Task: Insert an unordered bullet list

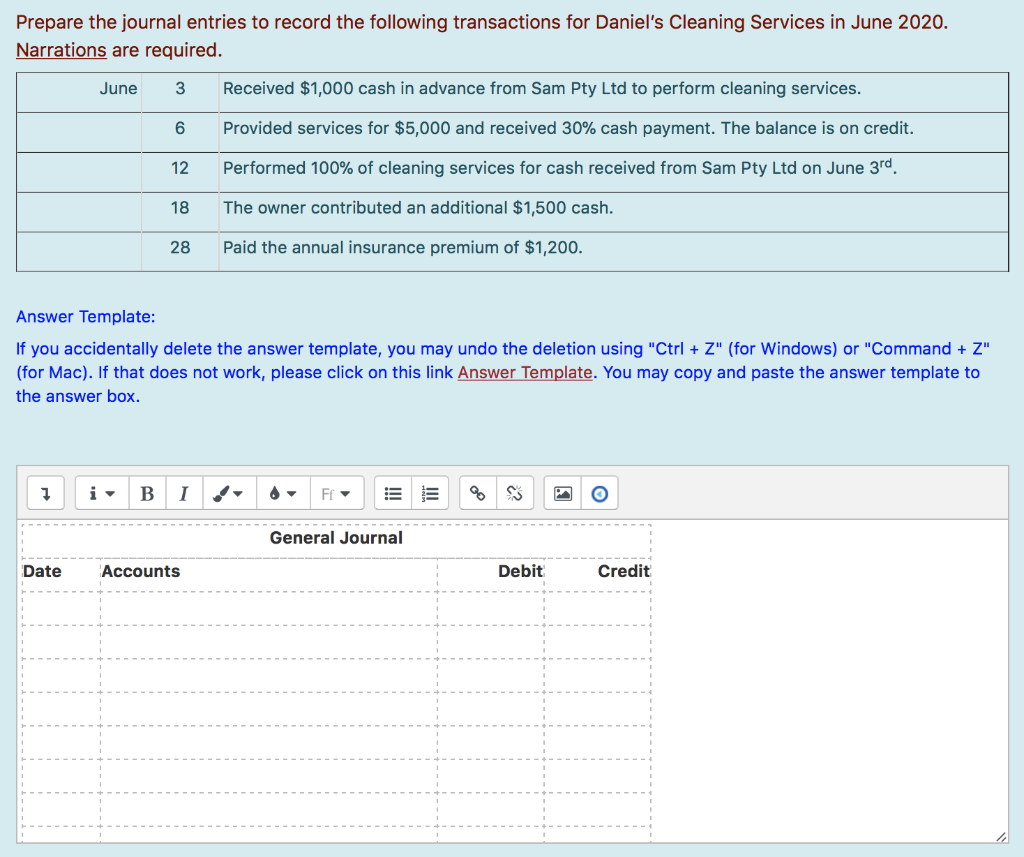Action: click(392, 492)
